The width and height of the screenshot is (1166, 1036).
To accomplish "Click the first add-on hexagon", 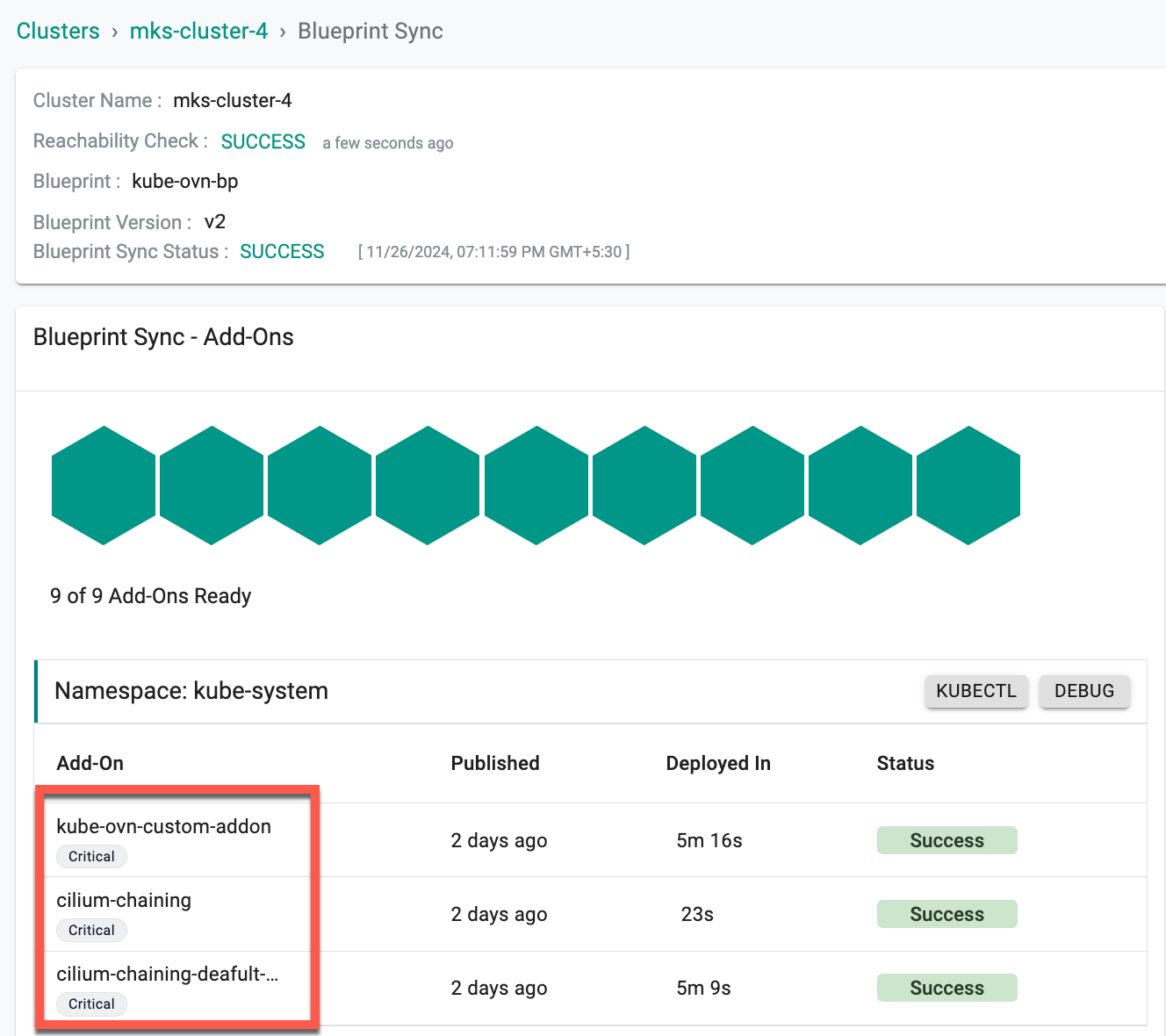I will tap(104, 486).
